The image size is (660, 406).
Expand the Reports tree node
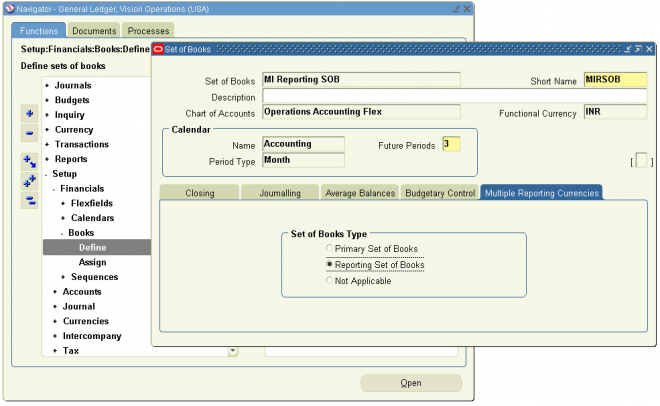47,159
